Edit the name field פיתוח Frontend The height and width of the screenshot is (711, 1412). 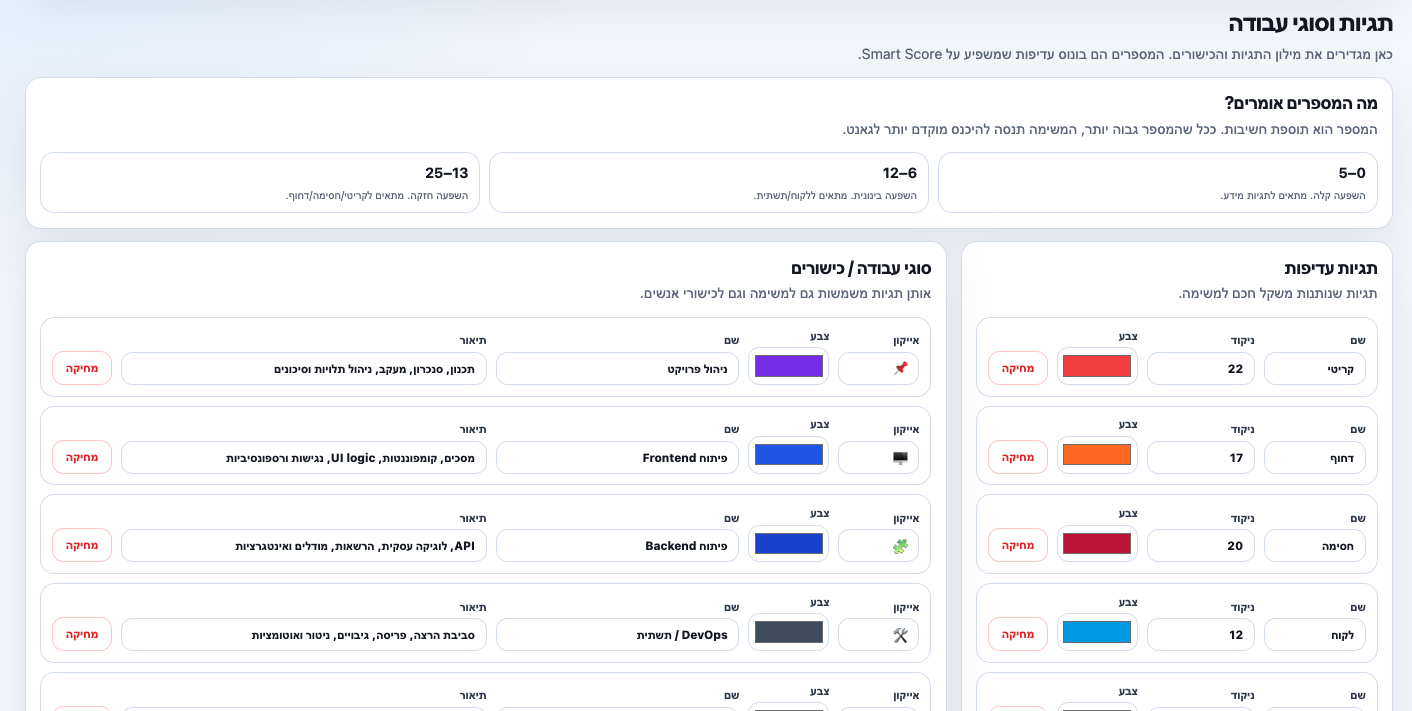(x=618, y=457)
